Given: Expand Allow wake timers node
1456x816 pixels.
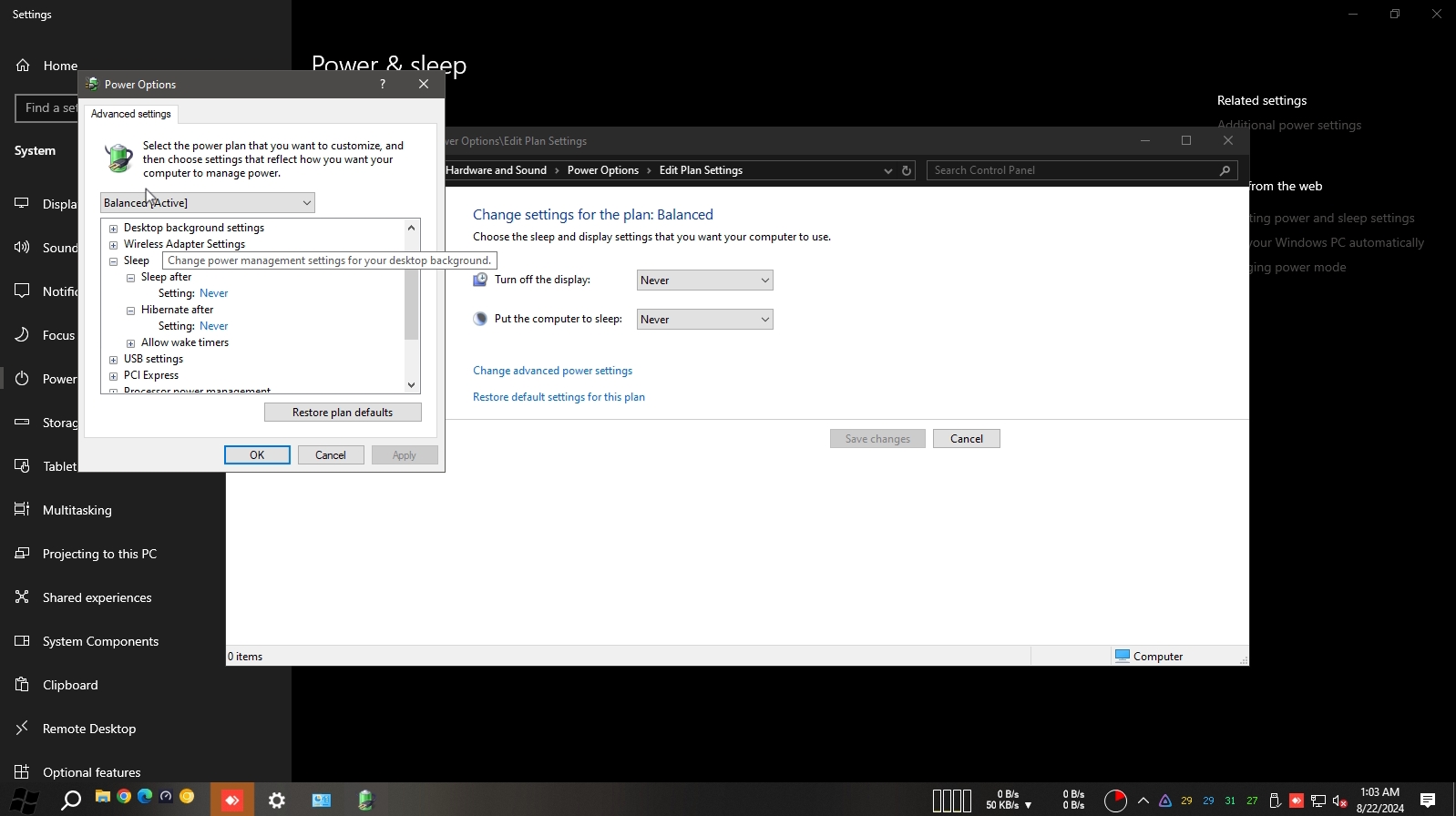Looking at the screenshot, I should (x=131, y=343).
